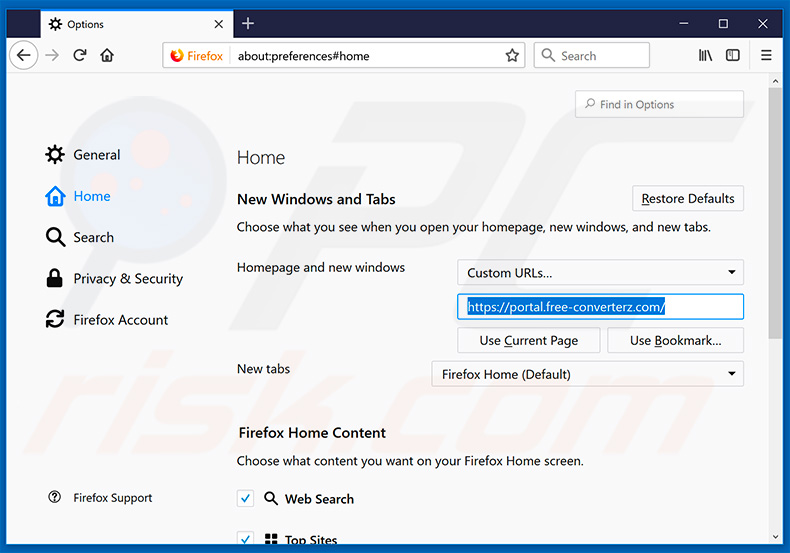Click the homepage custom URL field
The image size is (790, 553).
(600, 307)
